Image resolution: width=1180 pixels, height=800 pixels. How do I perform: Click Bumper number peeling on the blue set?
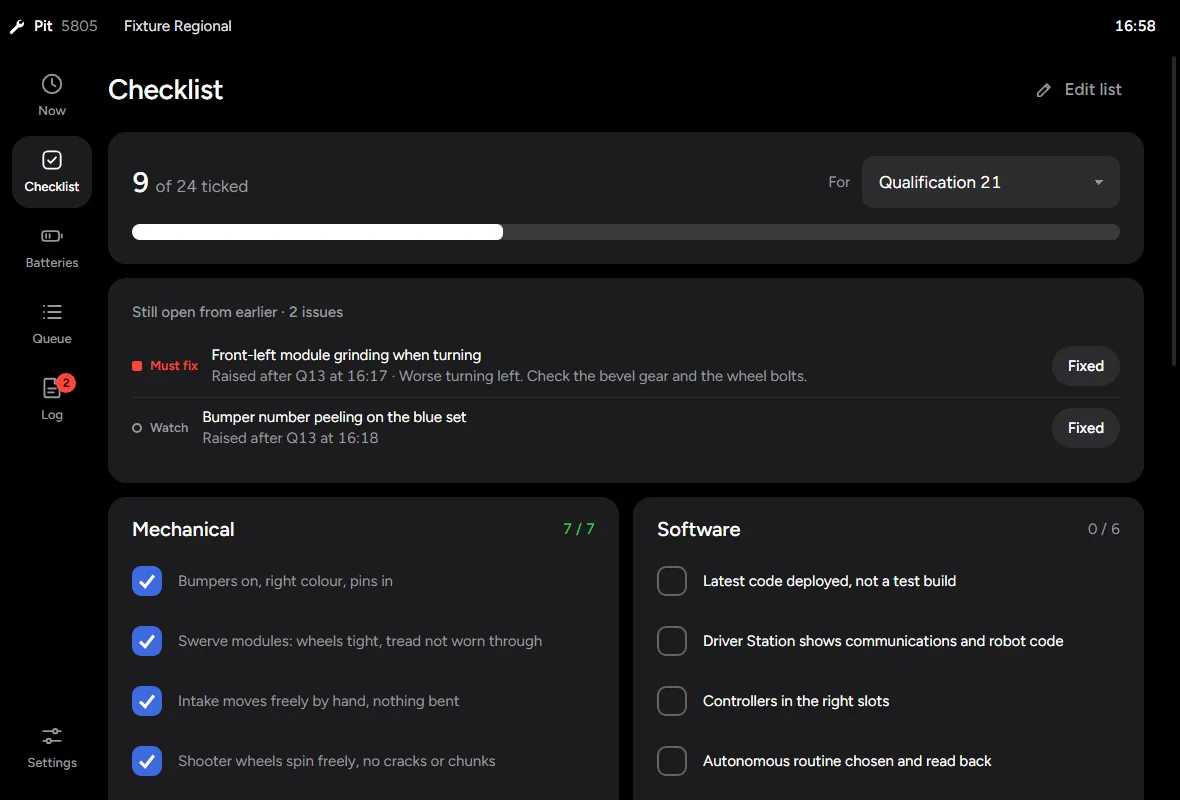coord(334,418)
